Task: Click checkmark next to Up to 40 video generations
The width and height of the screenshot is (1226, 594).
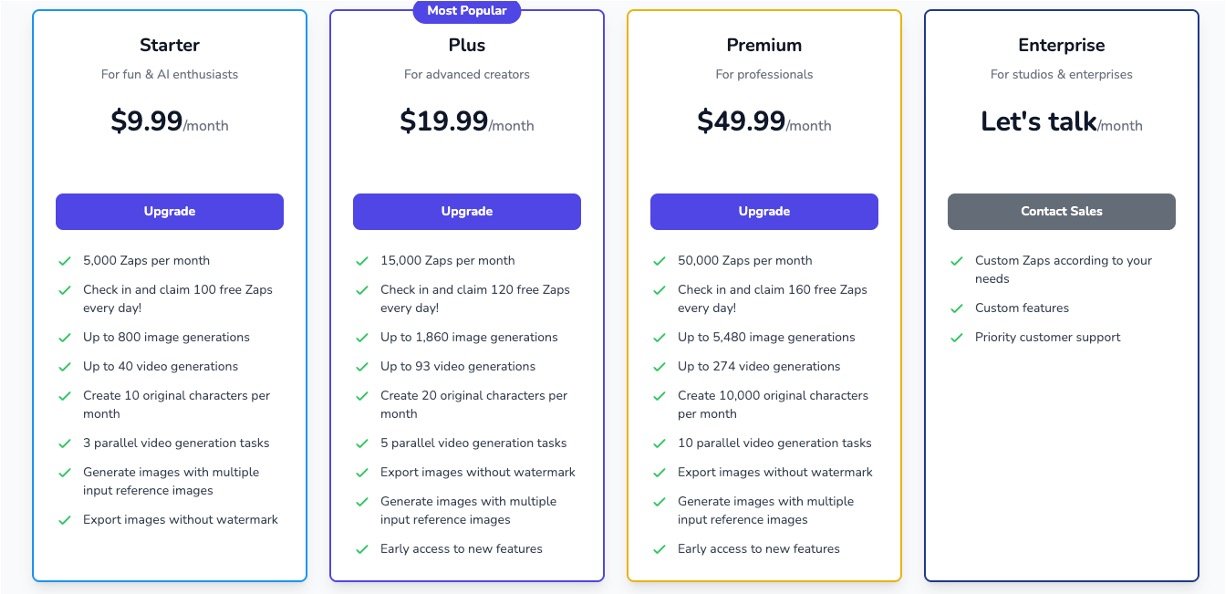Action: click(x=64, y=367)
